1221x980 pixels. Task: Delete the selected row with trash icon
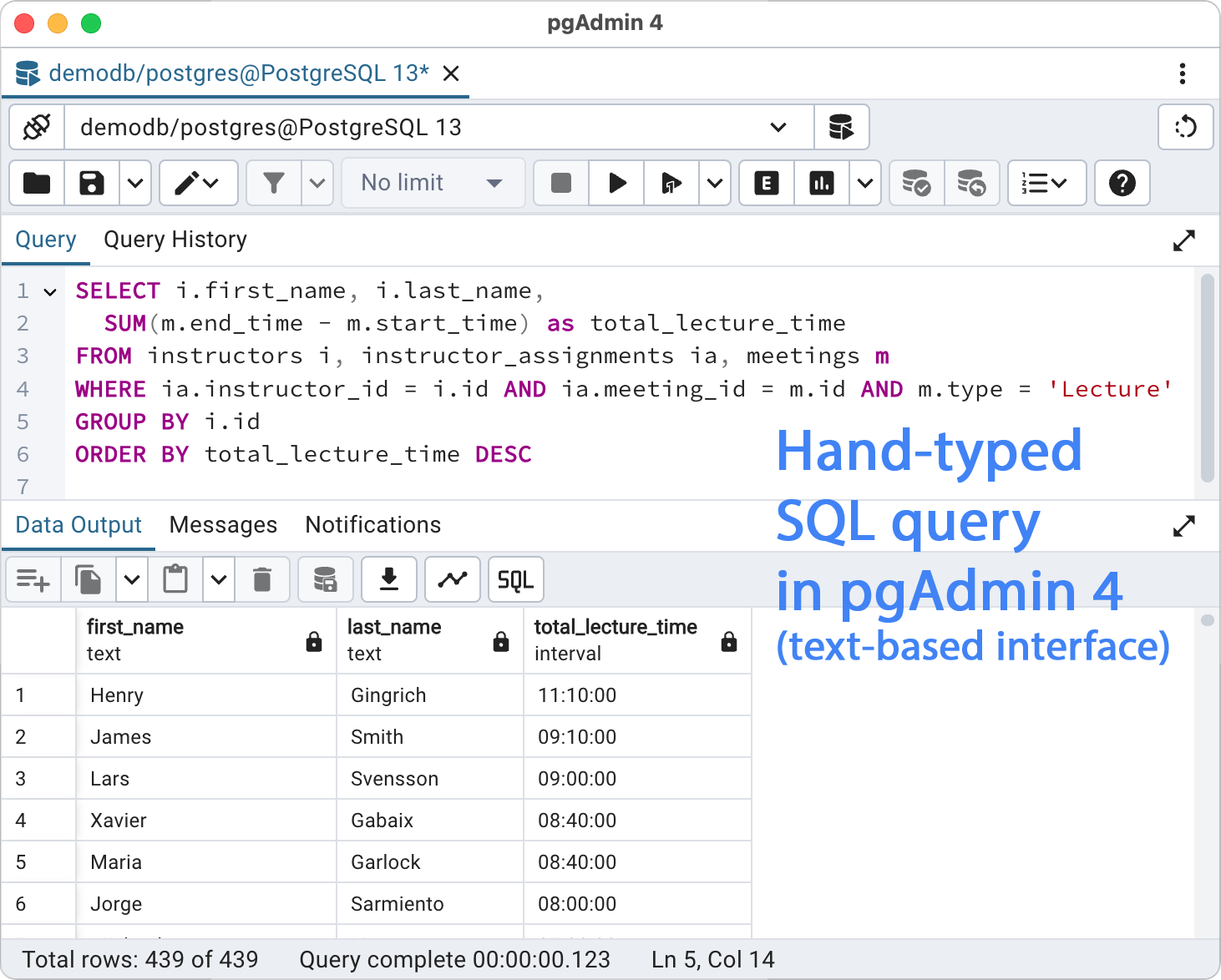click(262, 578)
